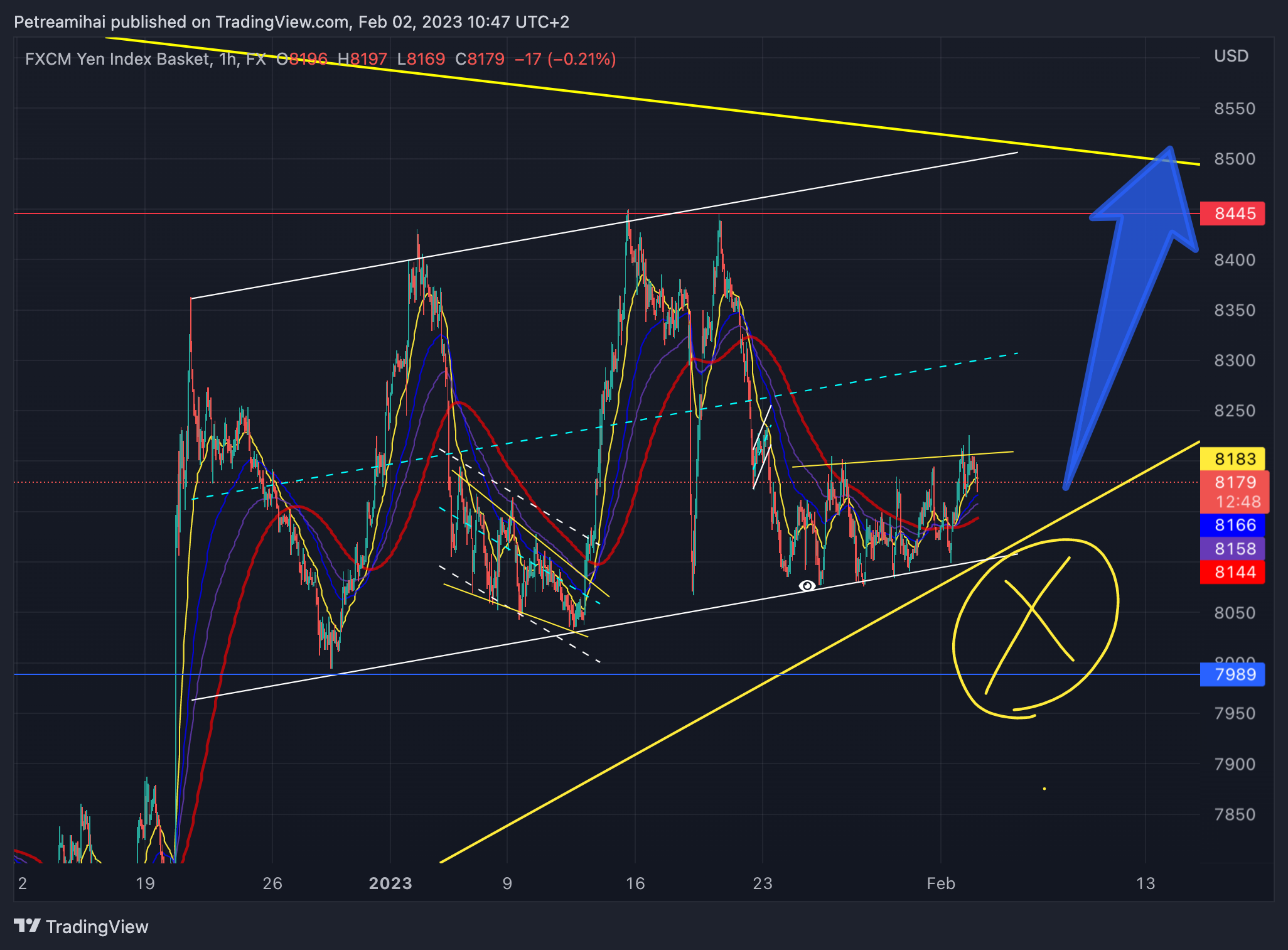Click the blue 7989 price label
Viewport: 1288px width, 950px height.
(1232, 674)
